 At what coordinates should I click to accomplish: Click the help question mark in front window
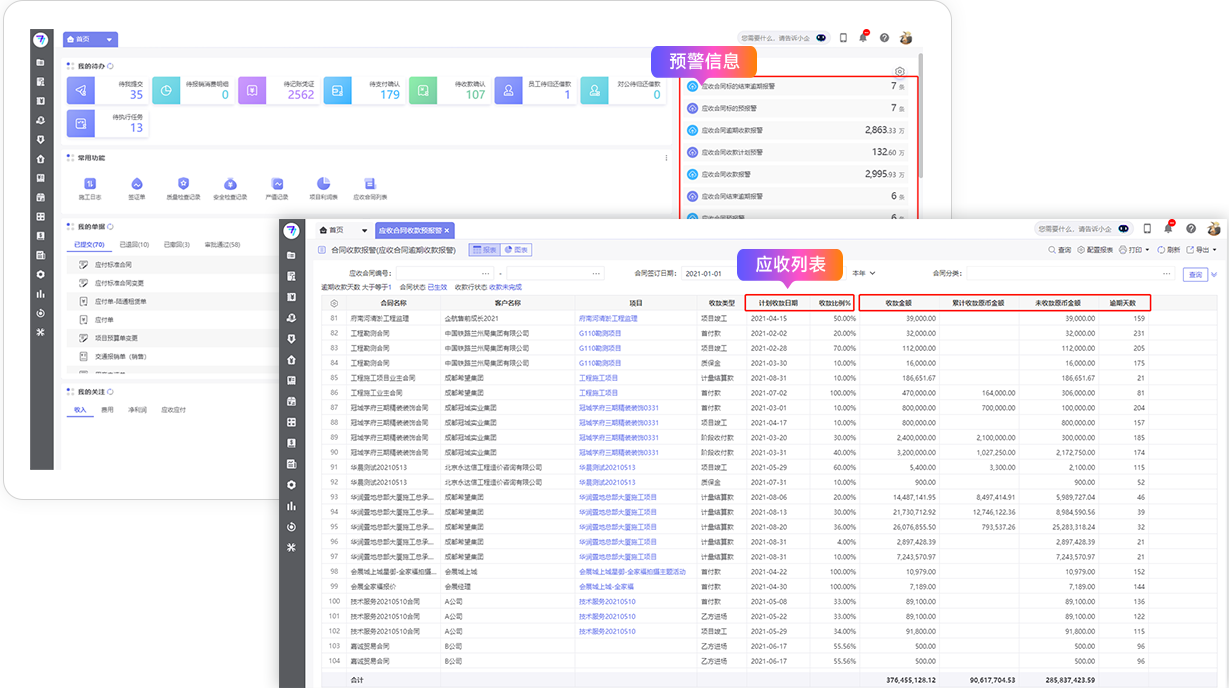pyautogui.click(x=1190, y=229)
